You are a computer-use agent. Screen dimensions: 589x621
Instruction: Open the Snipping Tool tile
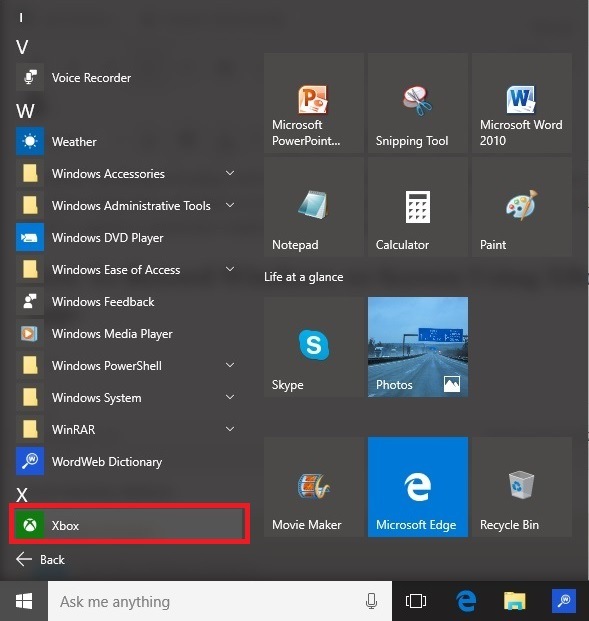pyautogui.click(x=417, y=103)
